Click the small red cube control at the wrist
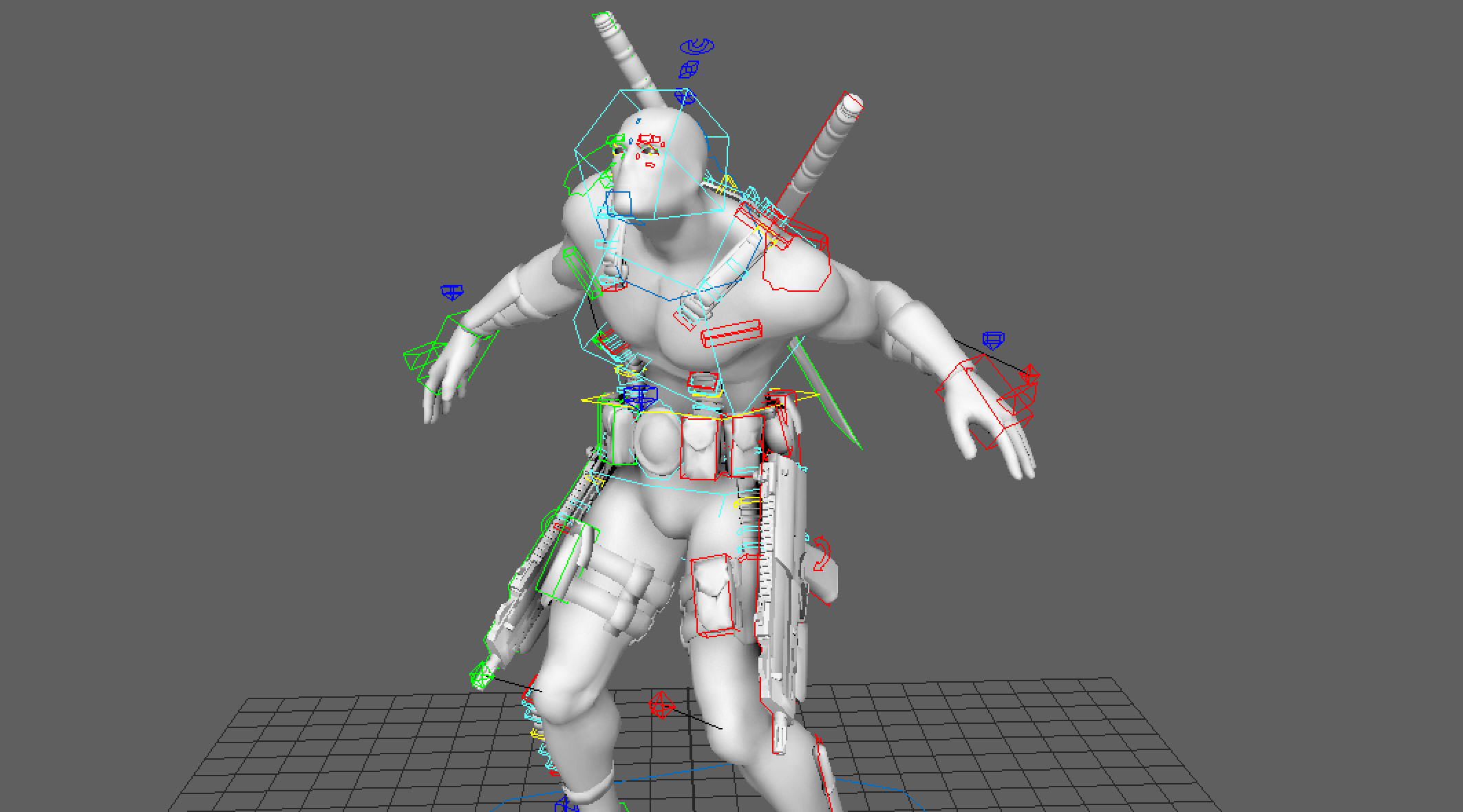Image resolution: width=1463 pixels, height=812 pixels. (1030, 373)
